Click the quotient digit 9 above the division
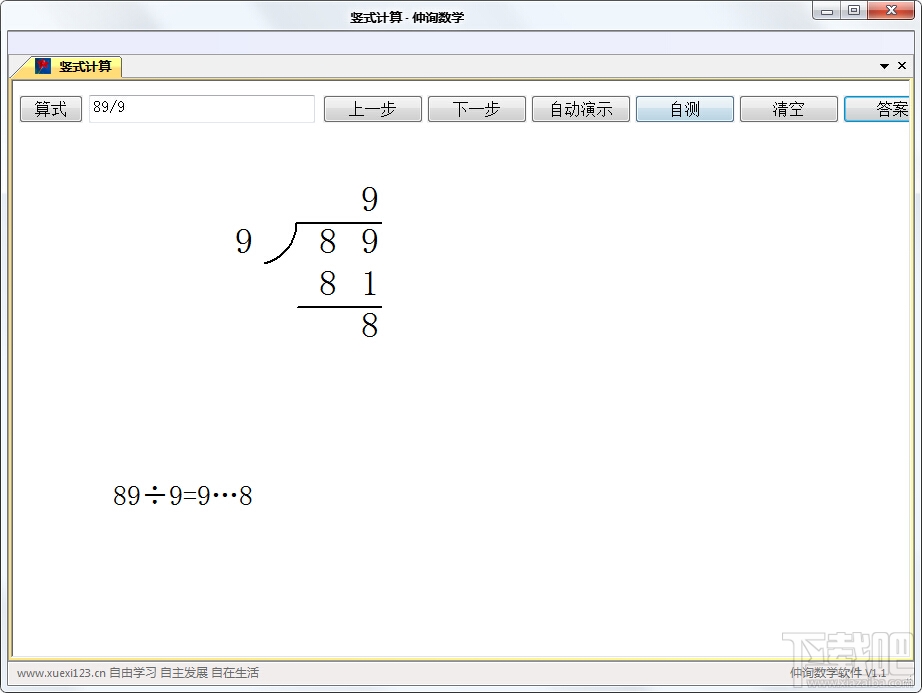The height and width of the screenshot is (693, 922). 369,199
